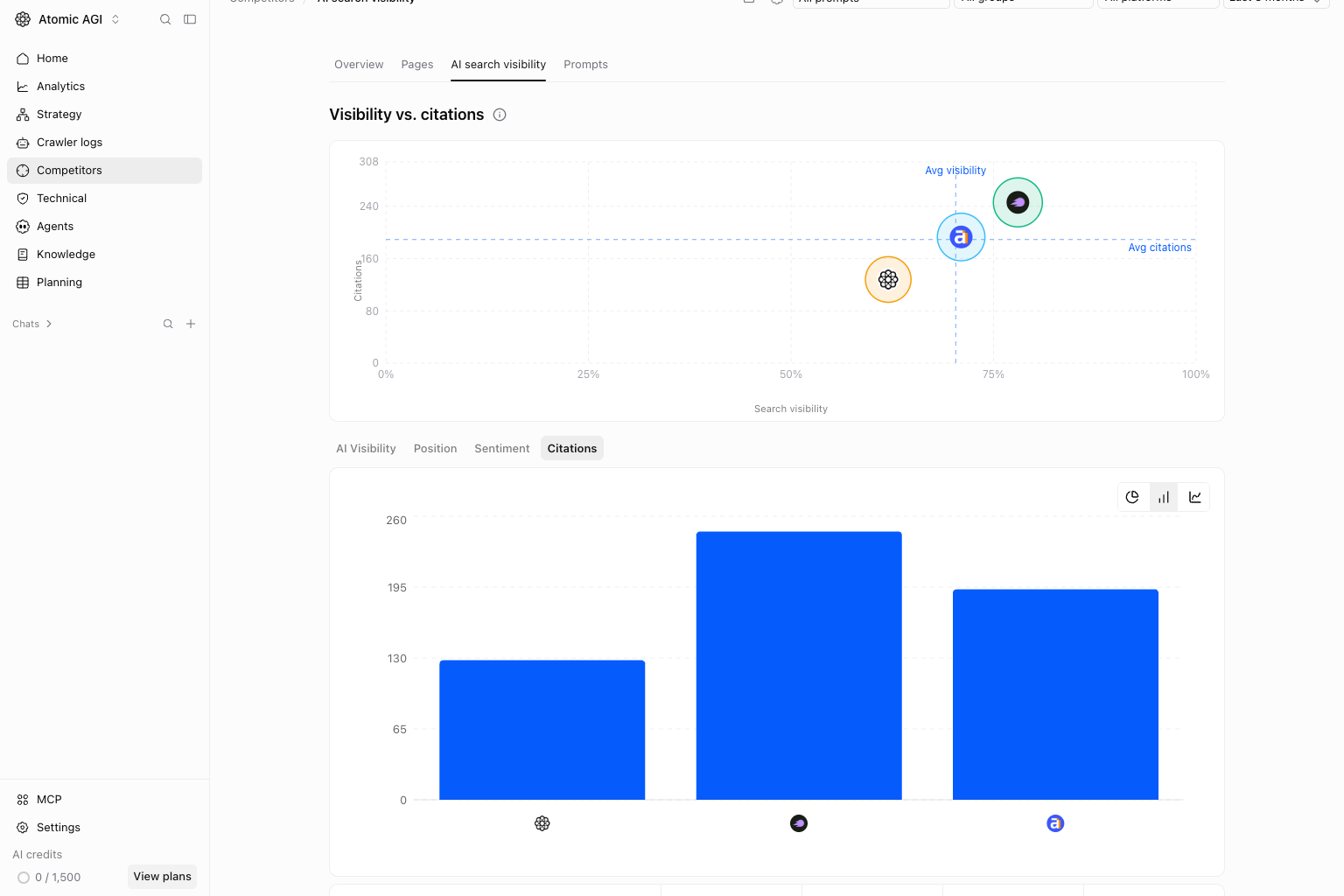This screenshot has height=896, width=1344.
Task: Select the AI Visibility metric tab
Action: (x=366, y=449)
